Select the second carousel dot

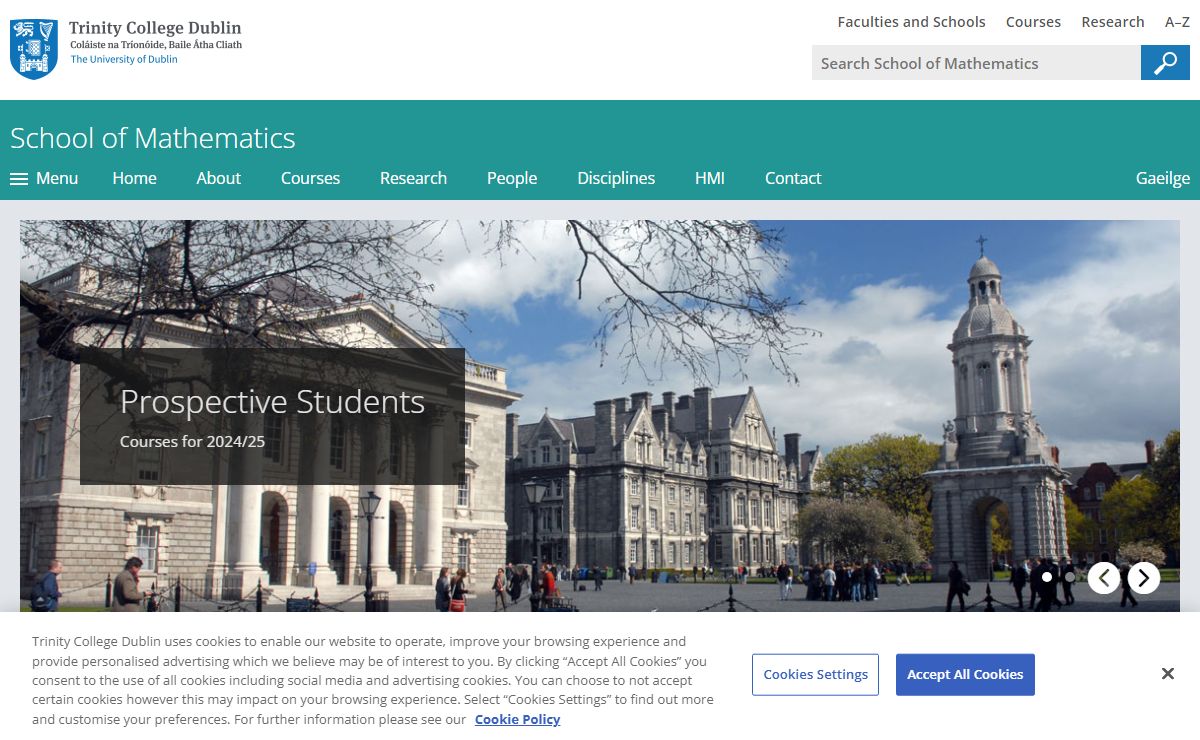1070,577
